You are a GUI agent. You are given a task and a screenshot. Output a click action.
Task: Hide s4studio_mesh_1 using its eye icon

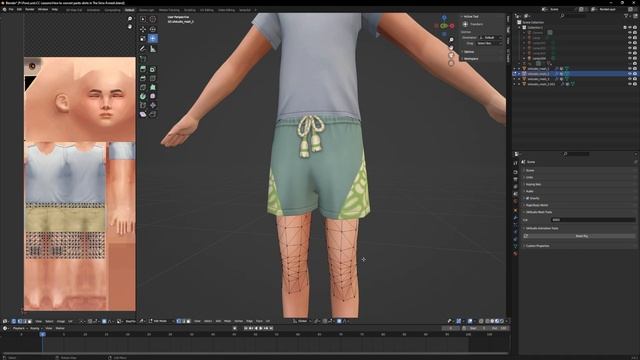[x=630, y=69]
